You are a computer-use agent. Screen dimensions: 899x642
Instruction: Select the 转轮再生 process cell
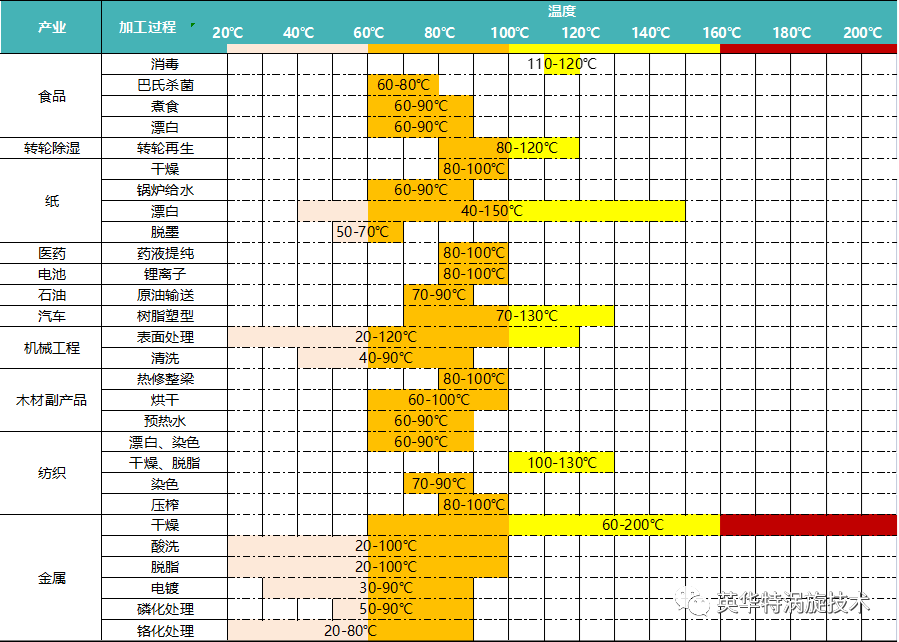[x=165, y=148]
